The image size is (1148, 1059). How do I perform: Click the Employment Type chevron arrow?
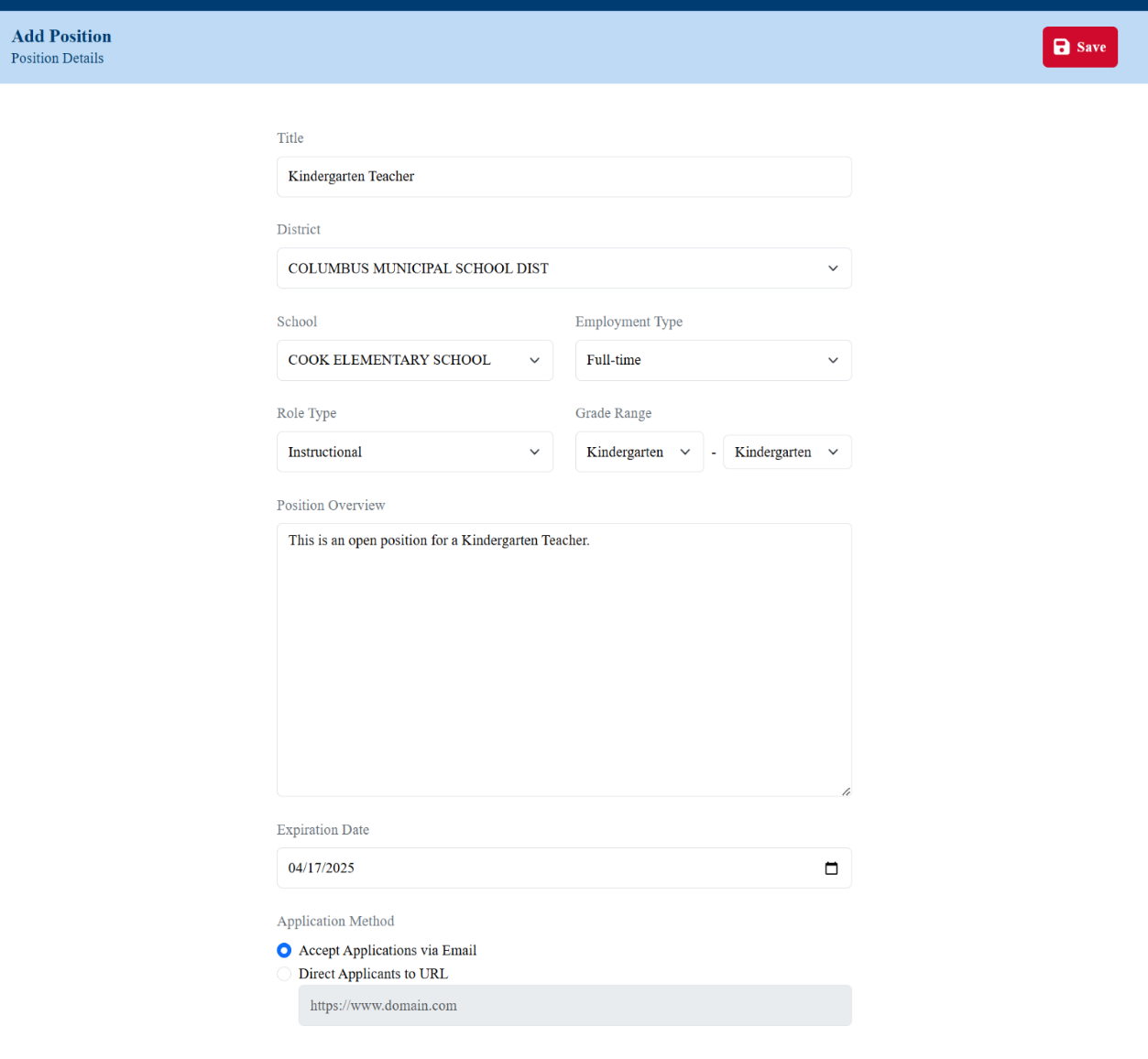(x=832, y=360)
